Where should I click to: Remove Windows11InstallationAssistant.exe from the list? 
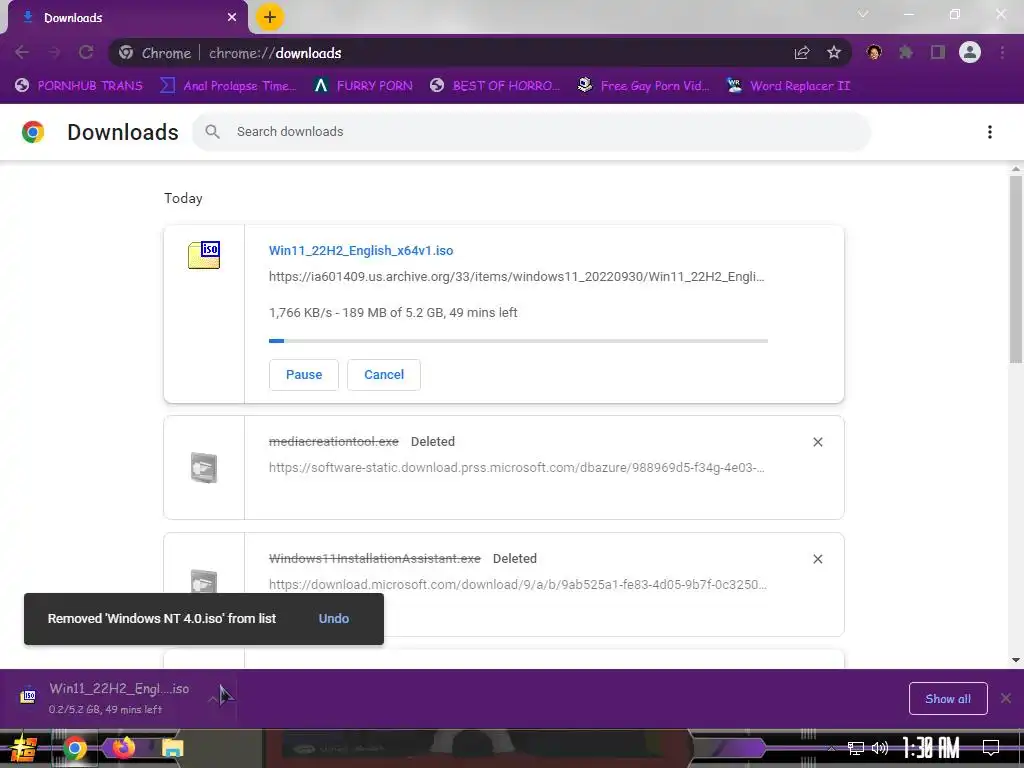[818, 559]
